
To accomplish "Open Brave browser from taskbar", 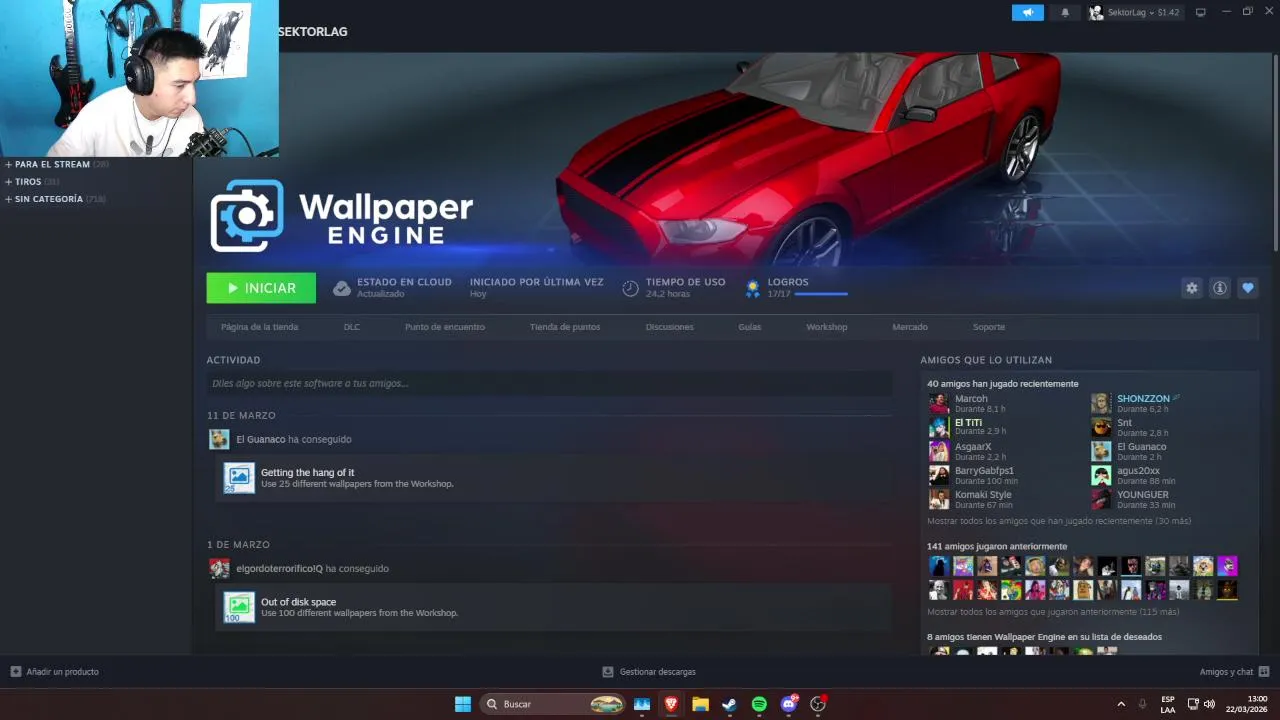I will pos(671,704).
